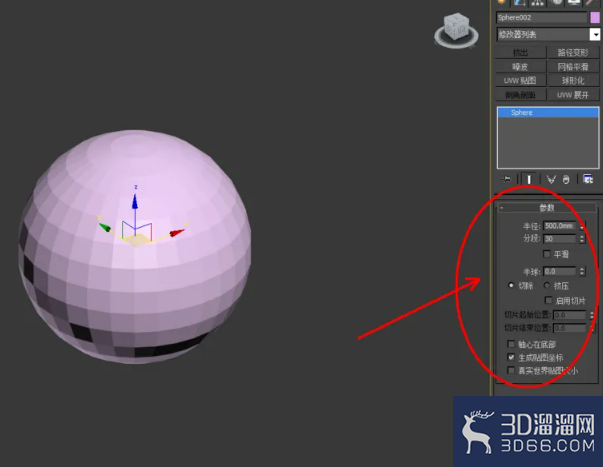Image resolution: width=603 pixels, height=467 pixels.
Task: Click the 挤出 modifier button
Action: pyautogui.click(x=521, y=52)
